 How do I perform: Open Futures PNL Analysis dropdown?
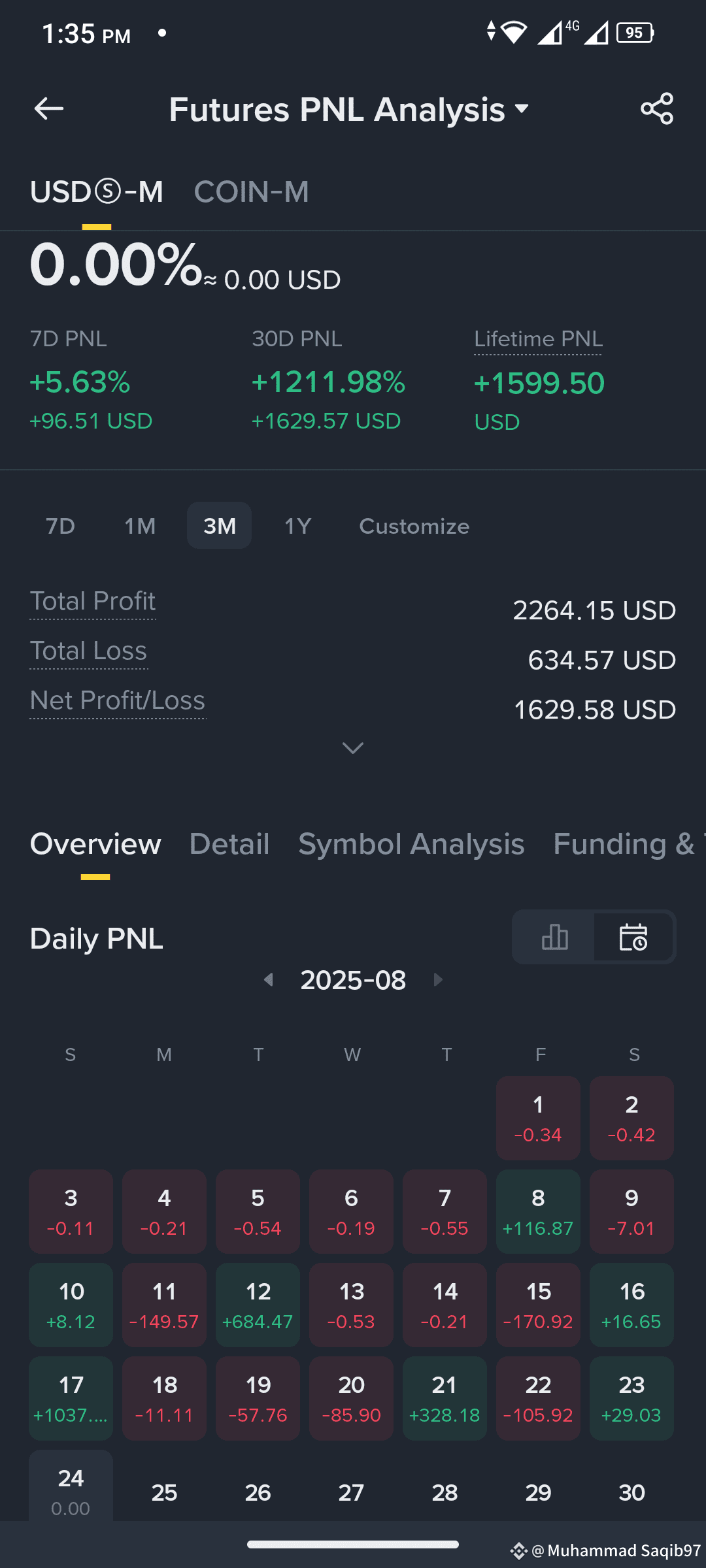349,109
